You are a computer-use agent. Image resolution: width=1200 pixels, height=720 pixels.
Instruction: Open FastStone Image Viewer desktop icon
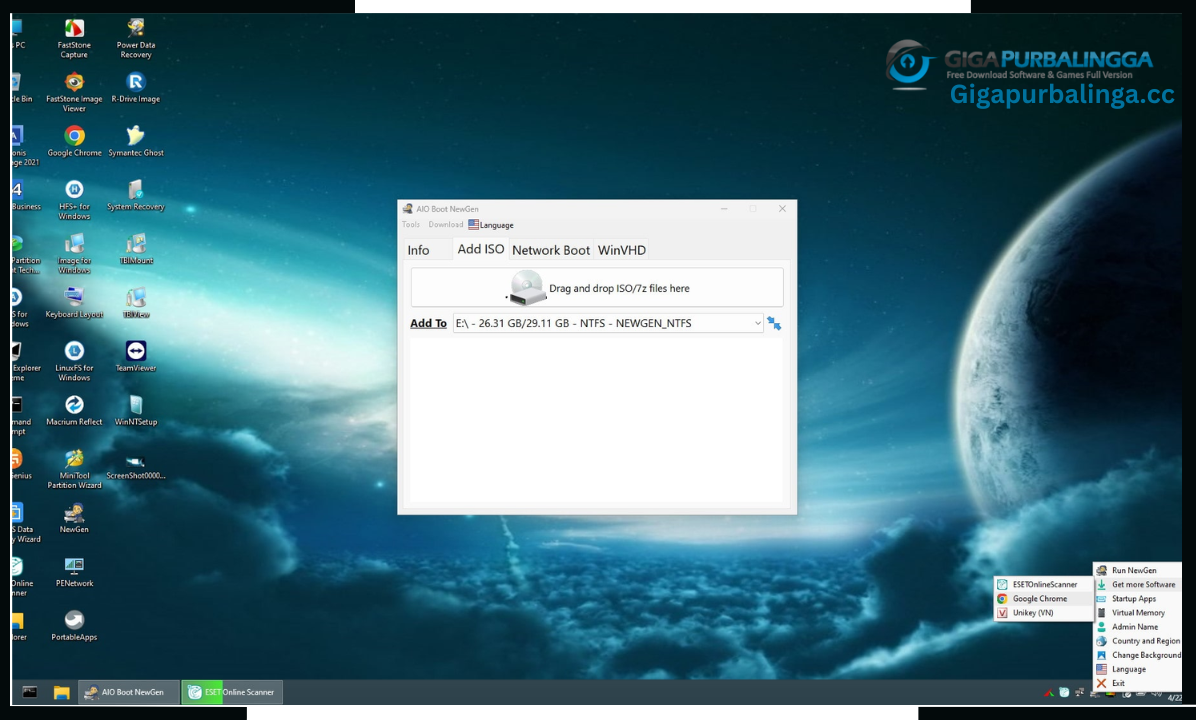coord(74,92)
